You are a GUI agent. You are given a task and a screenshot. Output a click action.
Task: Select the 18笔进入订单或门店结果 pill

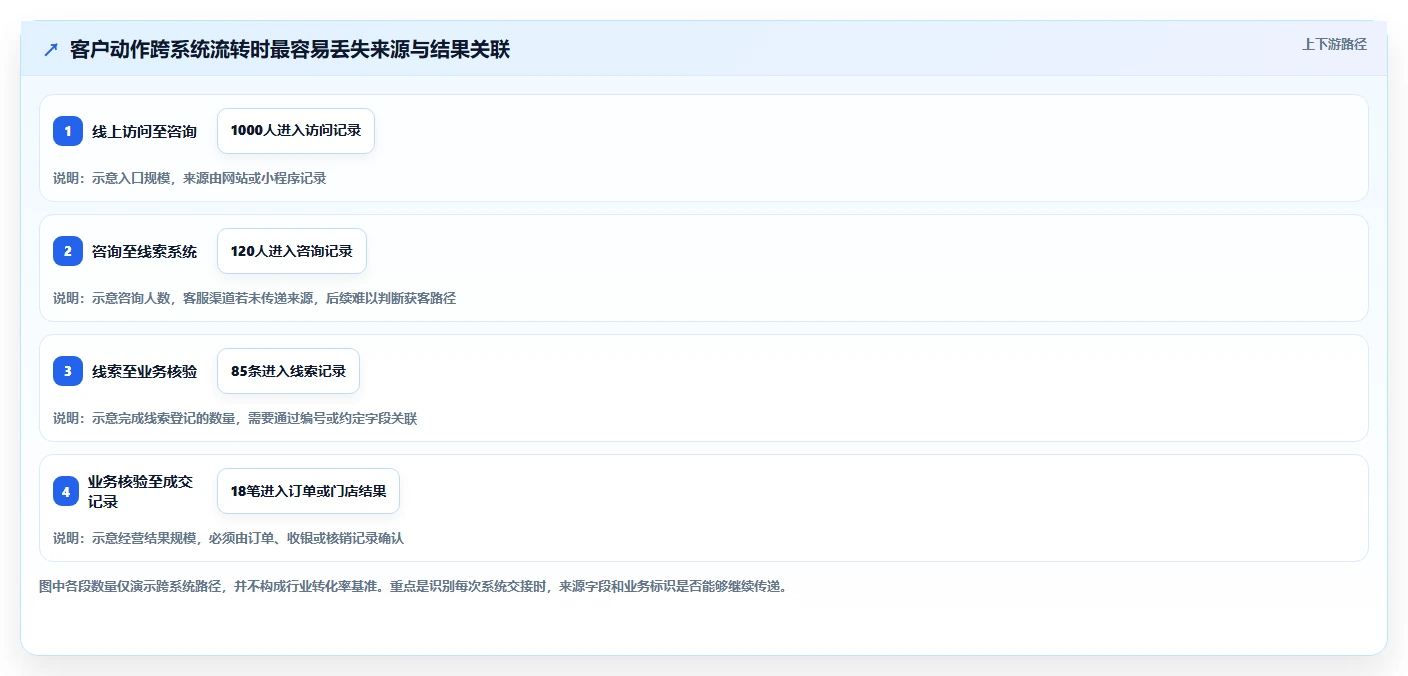[x=308, y=491]
